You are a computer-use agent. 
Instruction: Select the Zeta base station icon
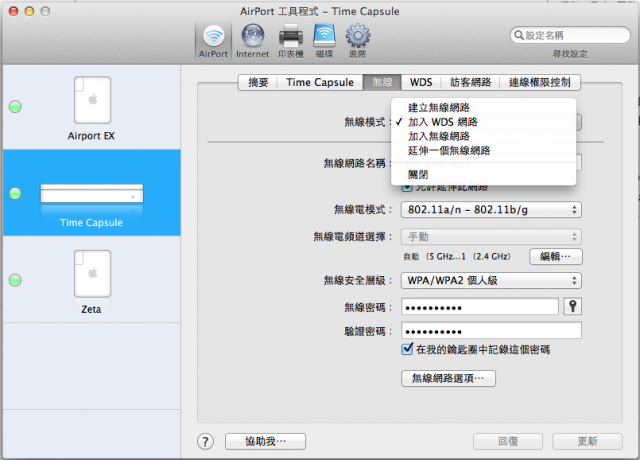click(92, 274)
